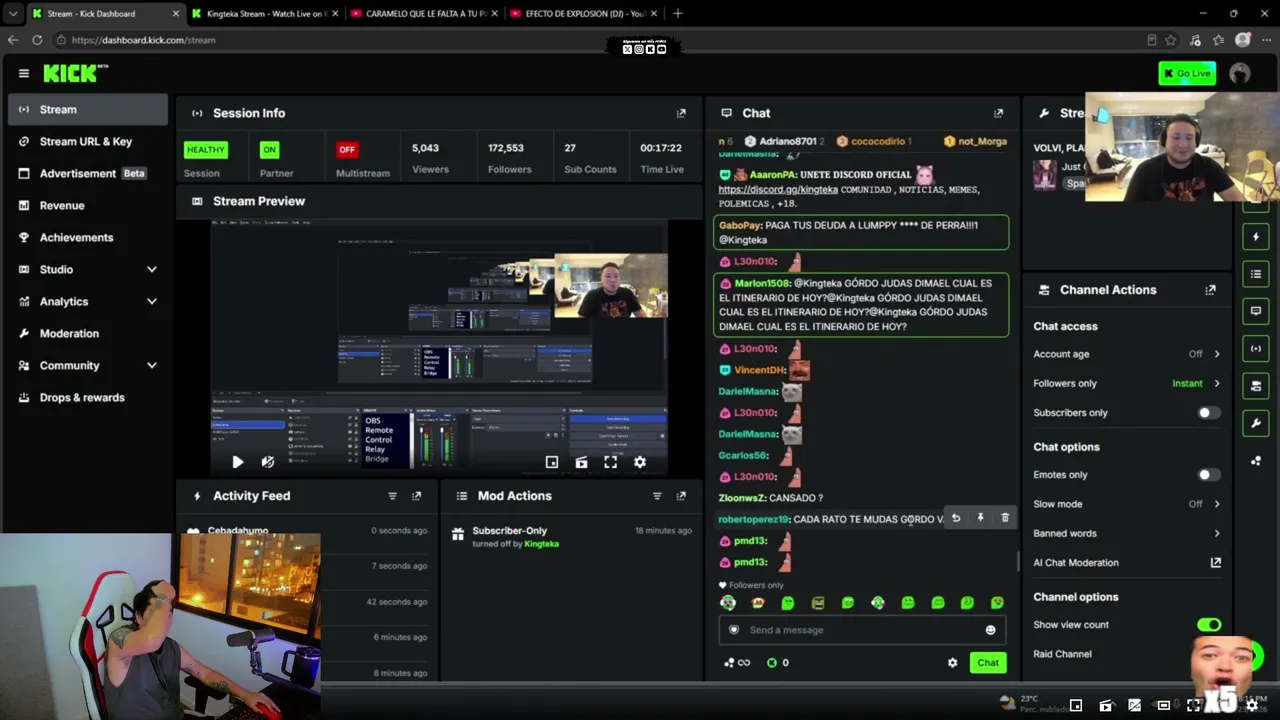Image resolution: width=1280 pixels, height=720 pixels.
Task: Open chat settings gear beside the Chat button
Action: tap(952, 663)
